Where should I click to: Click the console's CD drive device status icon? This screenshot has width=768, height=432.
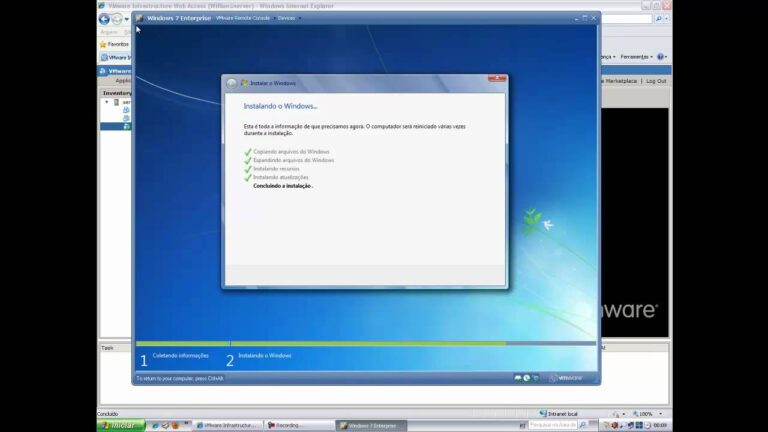point(527,378)
